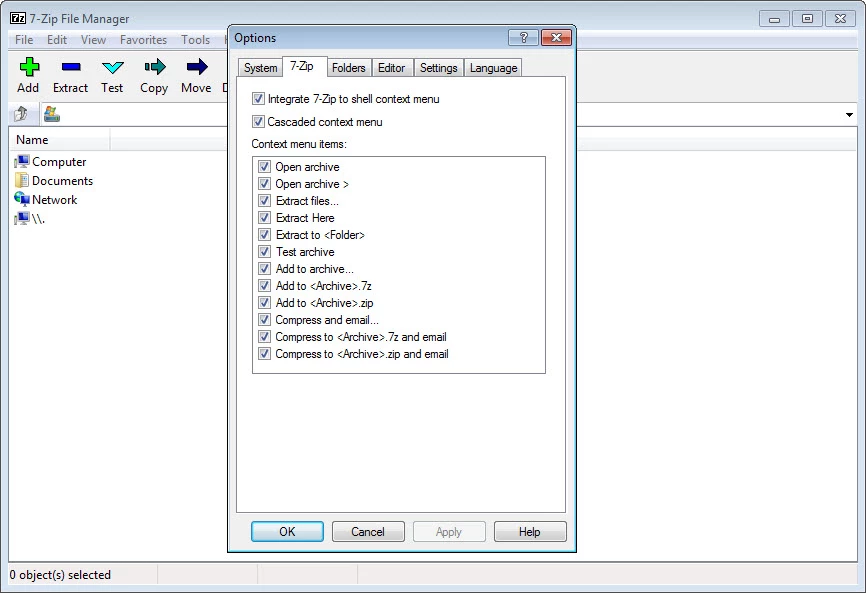Toggle the Cascaded context menu checkbox
Viewport: 866px width, 593px height.
(x=259, y=122)
